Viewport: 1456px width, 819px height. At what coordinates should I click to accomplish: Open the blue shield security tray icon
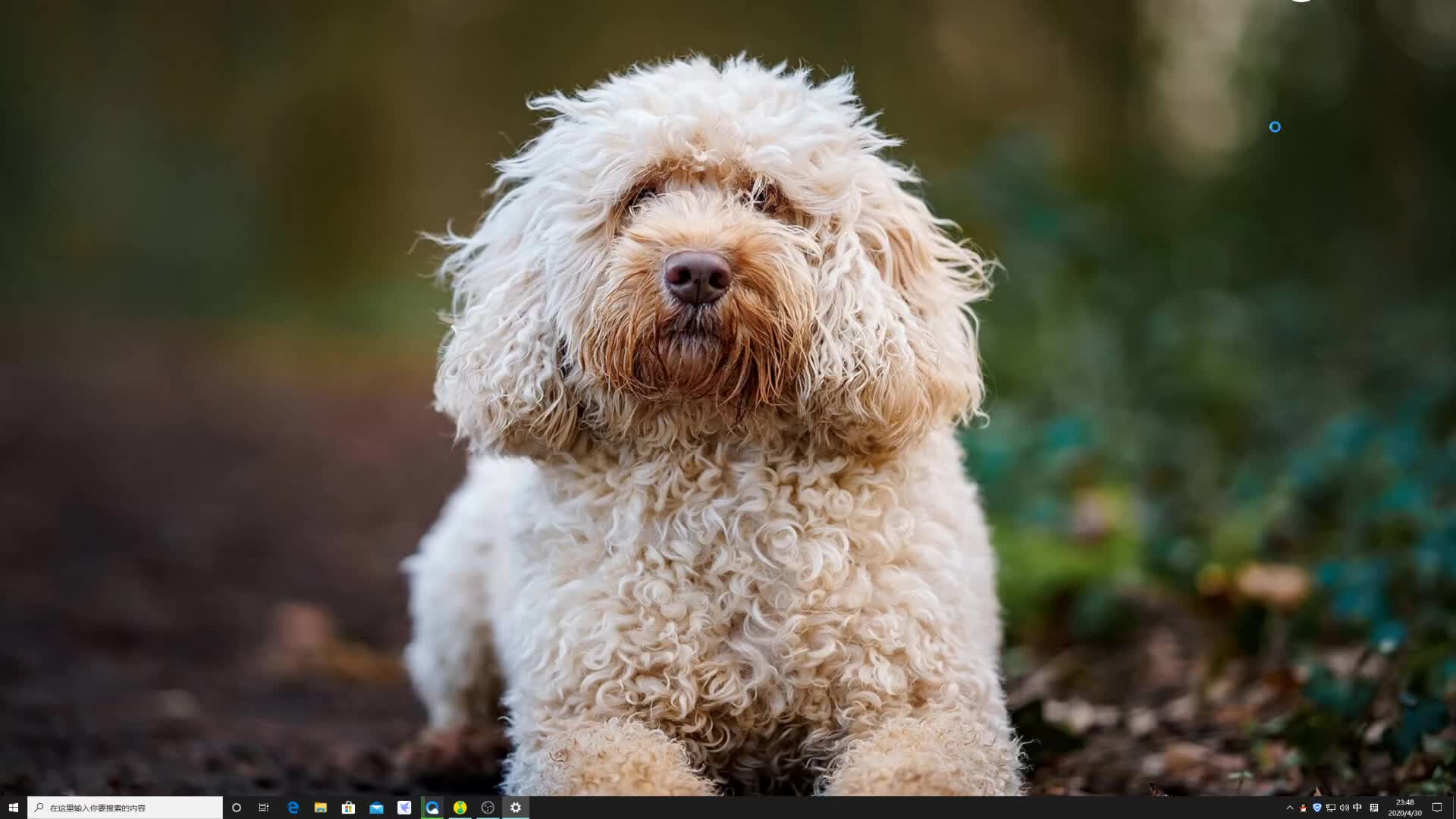click(1317, 808)
